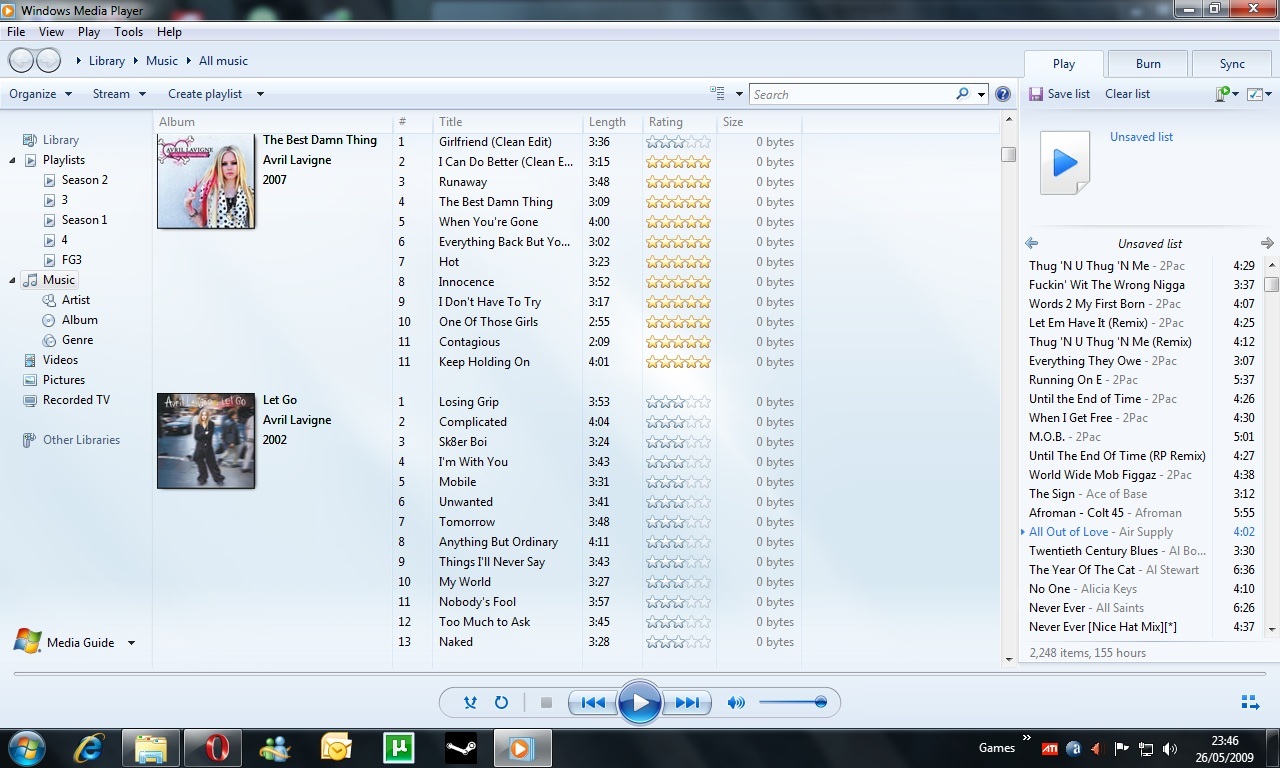Screen dimensions: 1280x768
Task: Mute the sound with the speaker icon
Action: tap(736, 703)
